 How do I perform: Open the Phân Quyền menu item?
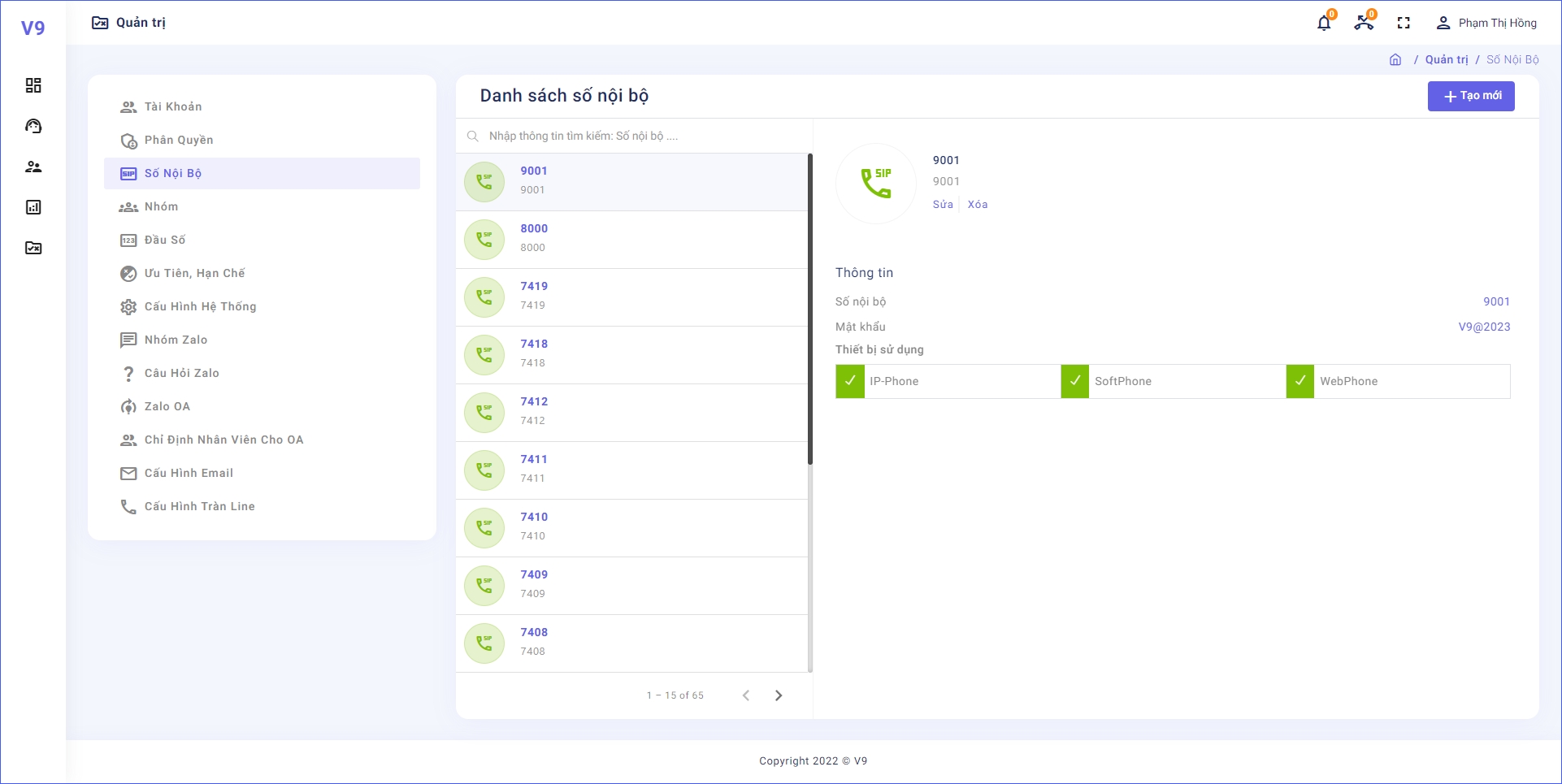[x=179, y=140]
